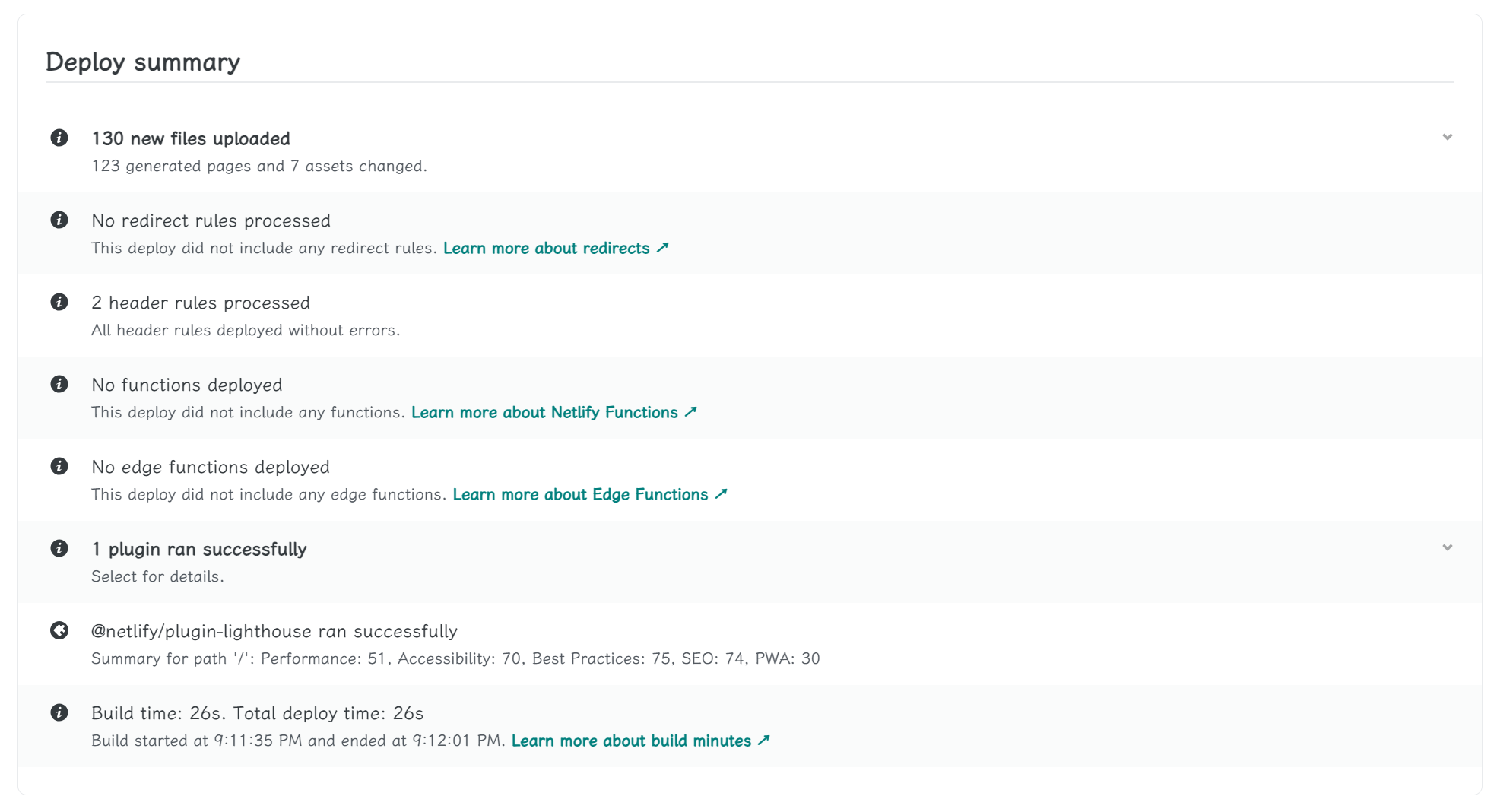Select the 130 new files uploaded heading
This screenshot has width=1497, height=812.
coord(191,138)
